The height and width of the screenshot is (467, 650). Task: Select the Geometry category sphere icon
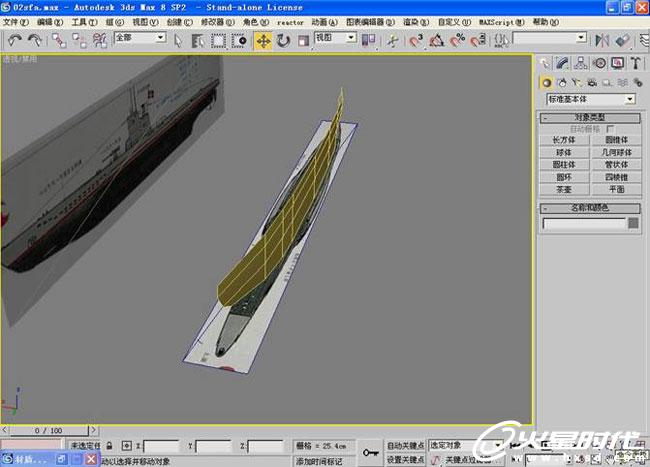pyautogui.click(x=546, y=83)
